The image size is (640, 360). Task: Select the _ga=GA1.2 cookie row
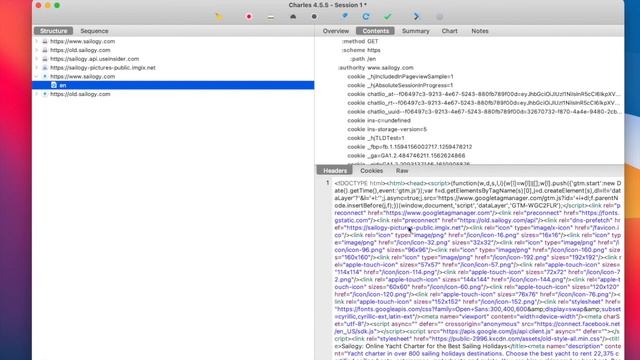[x=469, y=156]
